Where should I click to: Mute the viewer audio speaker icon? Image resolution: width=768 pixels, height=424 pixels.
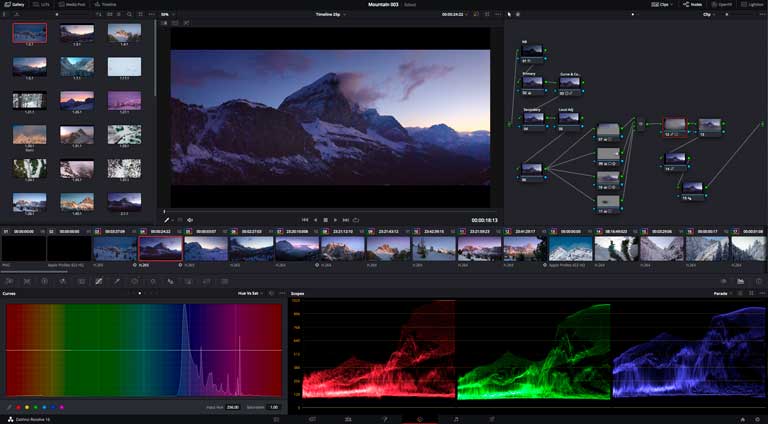click(190, 219)
